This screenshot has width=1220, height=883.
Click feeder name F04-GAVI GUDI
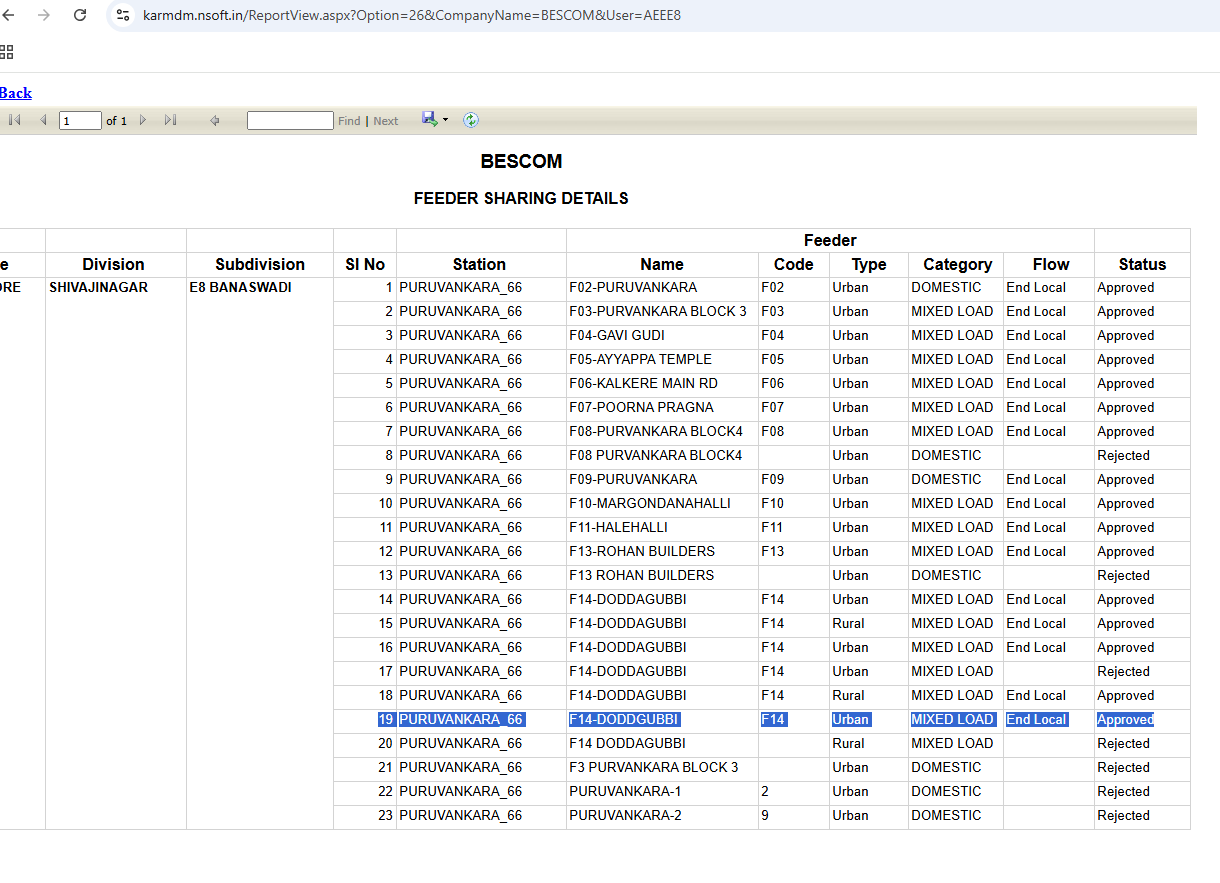pyautogui.click(x=617, y=336)
